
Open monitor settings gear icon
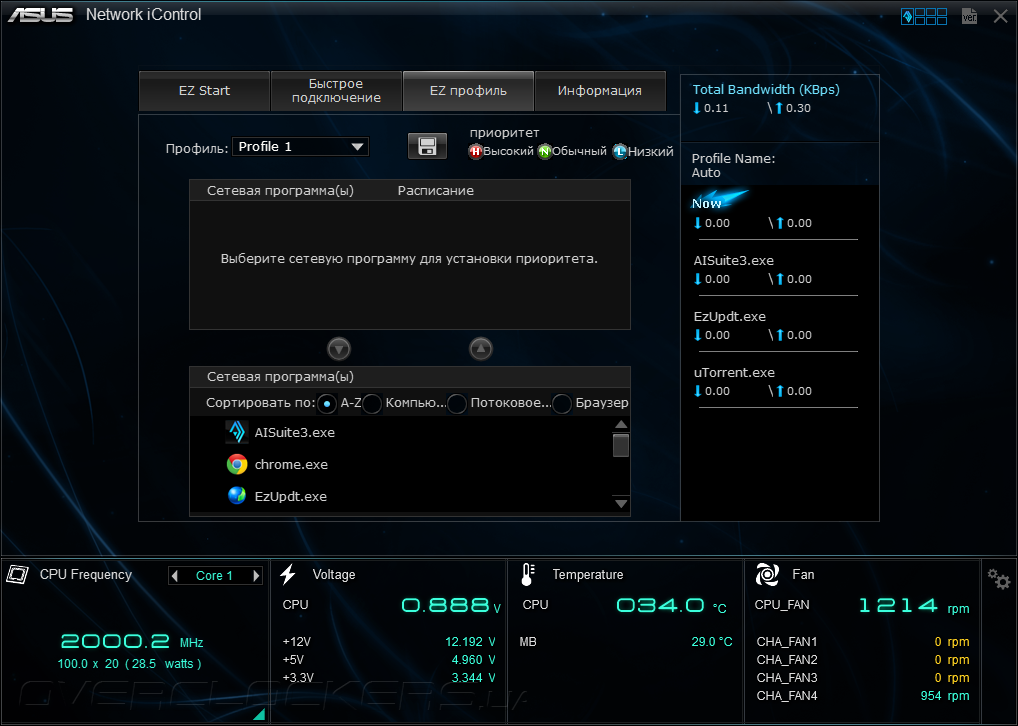[x=999, y=579]
